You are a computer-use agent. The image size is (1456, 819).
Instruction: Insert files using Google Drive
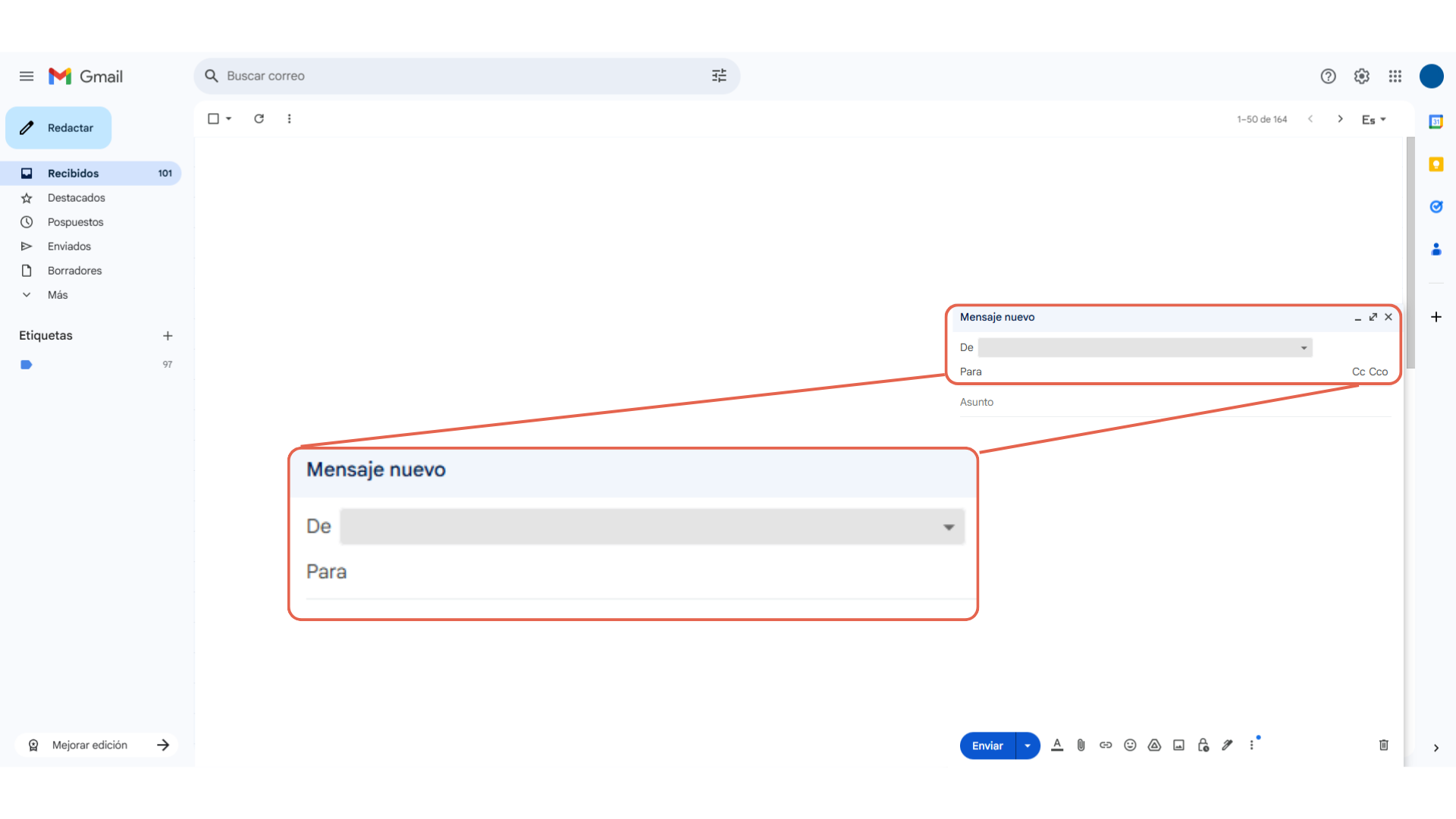(1154, 745)
